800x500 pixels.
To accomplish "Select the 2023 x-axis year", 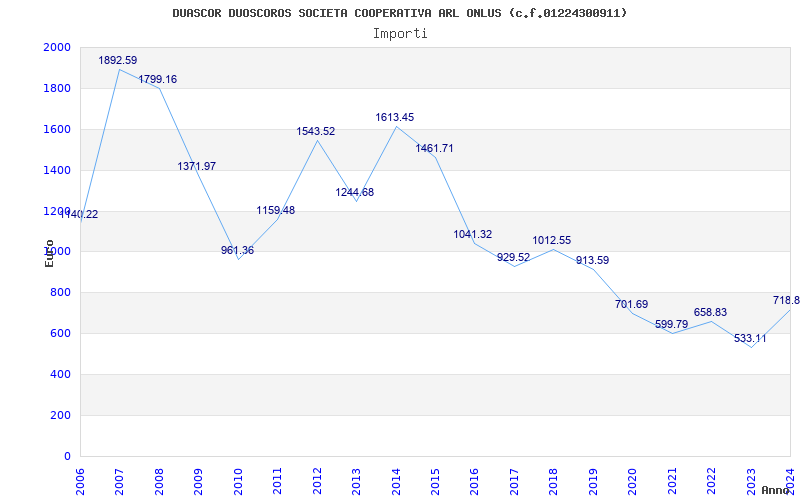I will pos(751,481).
